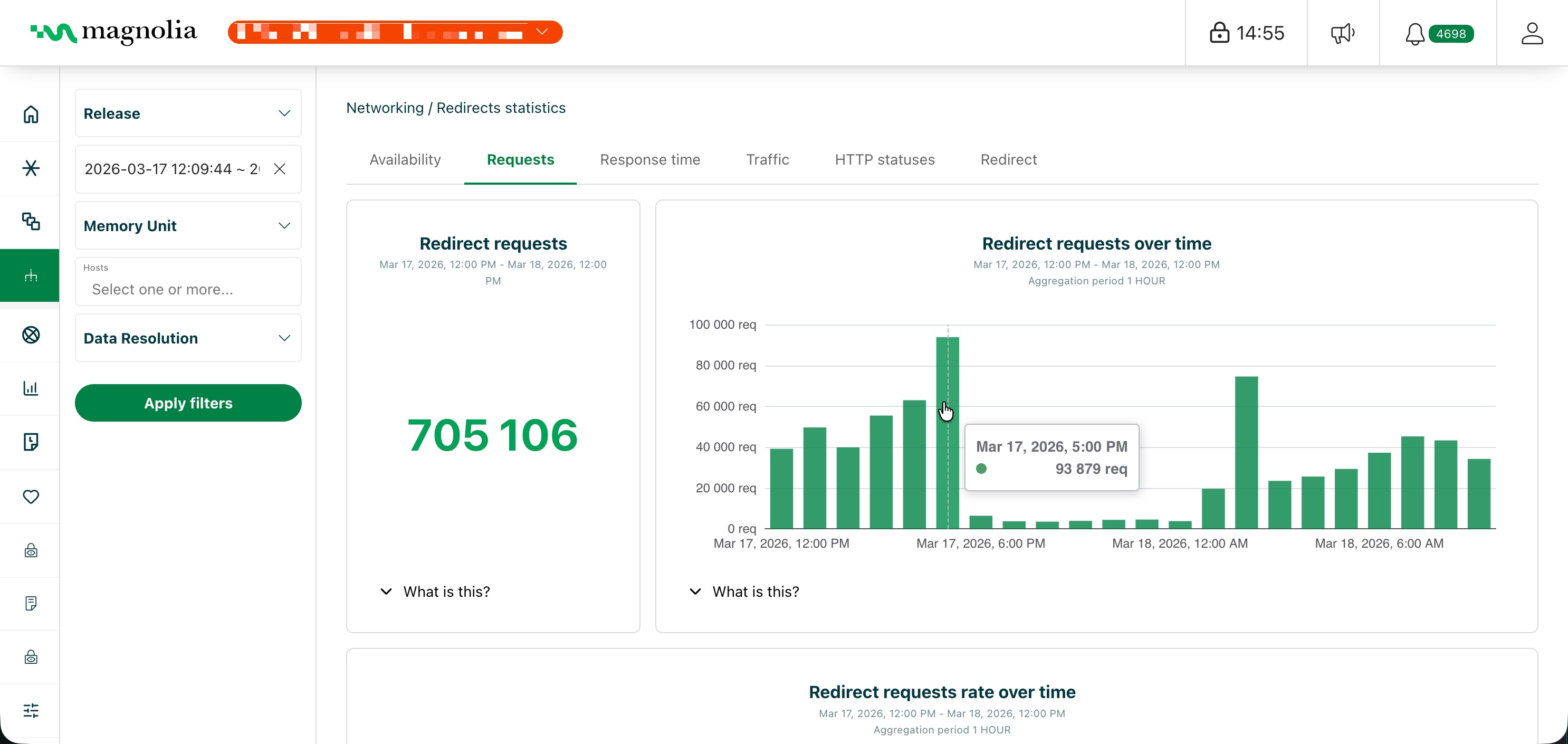Image resolution: width=1568 pixels, height=744 pixels.
Task: Click the Networking / Redirects statistics breadcrumb
Action: pos(456,108)
